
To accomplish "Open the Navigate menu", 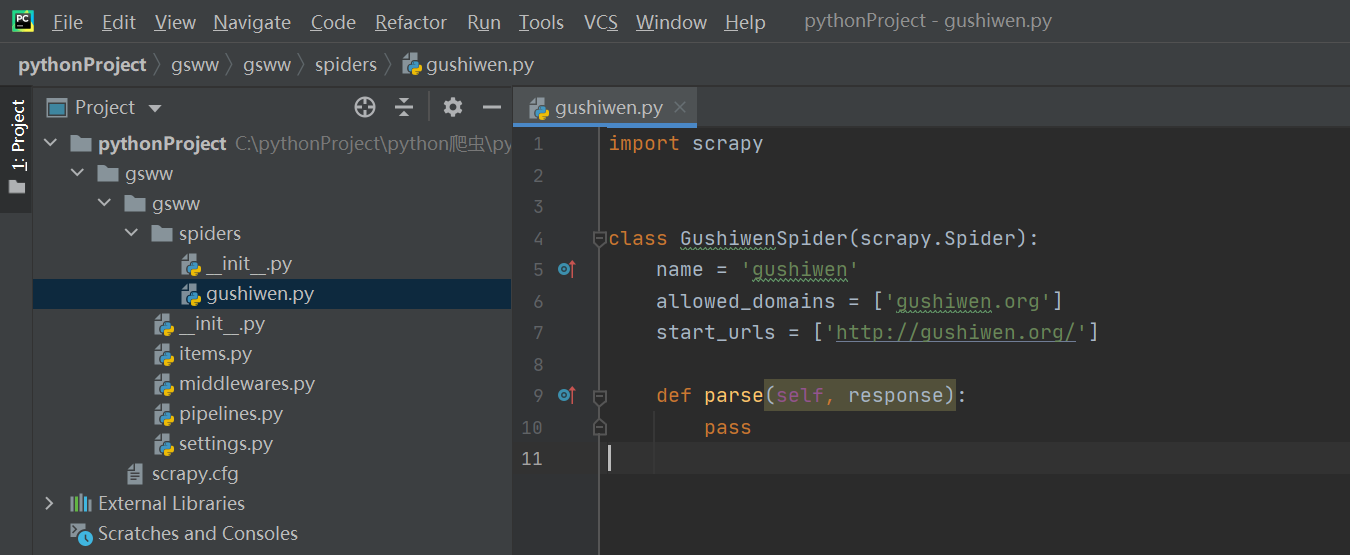I will 252,22.
